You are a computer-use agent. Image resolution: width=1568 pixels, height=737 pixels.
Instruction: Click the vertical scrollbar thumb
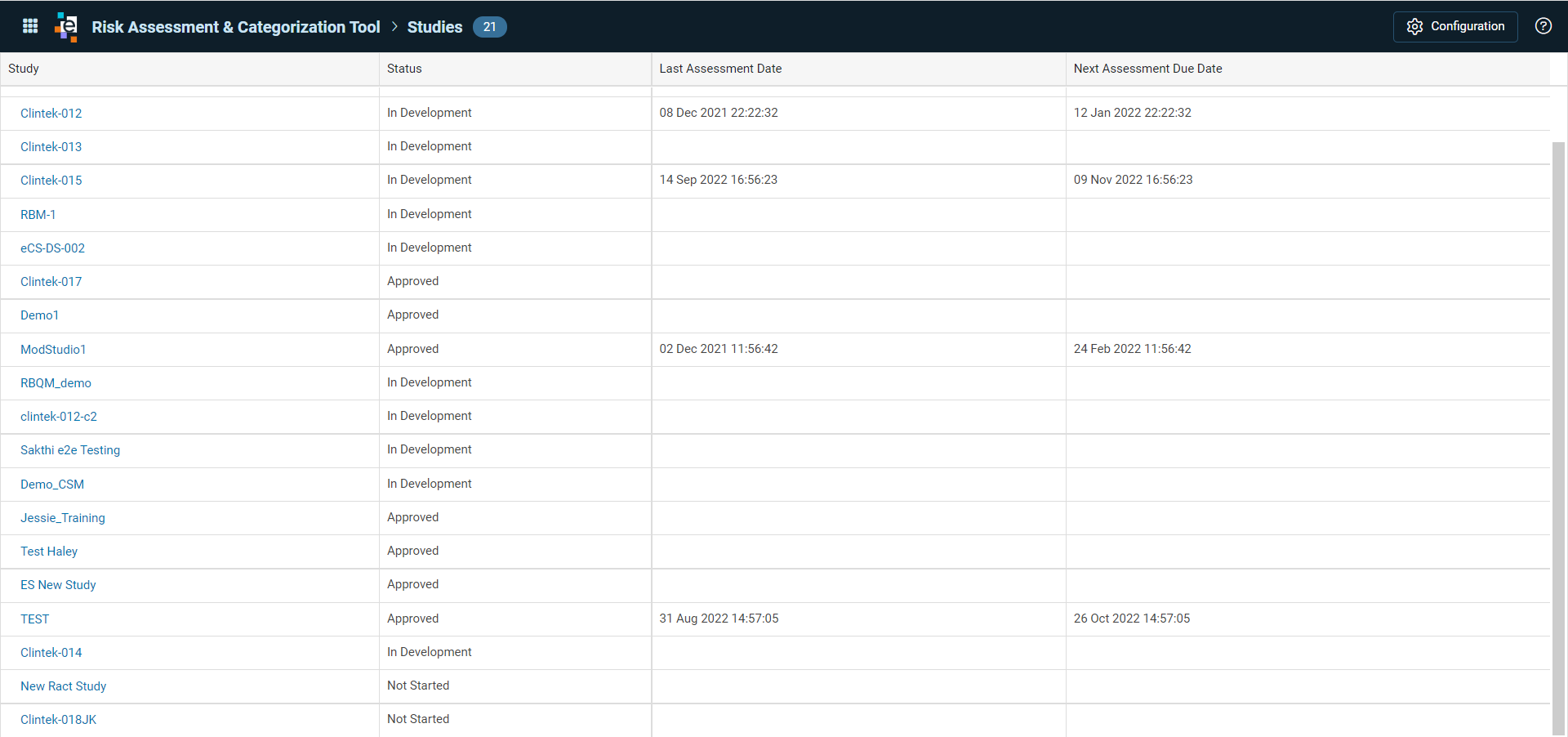tap(1558, 439)
